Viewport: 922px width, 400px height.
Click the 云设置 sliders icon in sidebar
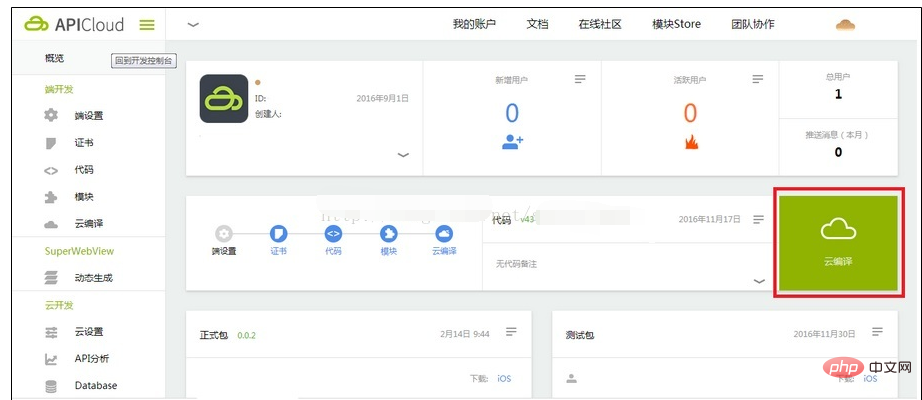click(x=51, y=332)
